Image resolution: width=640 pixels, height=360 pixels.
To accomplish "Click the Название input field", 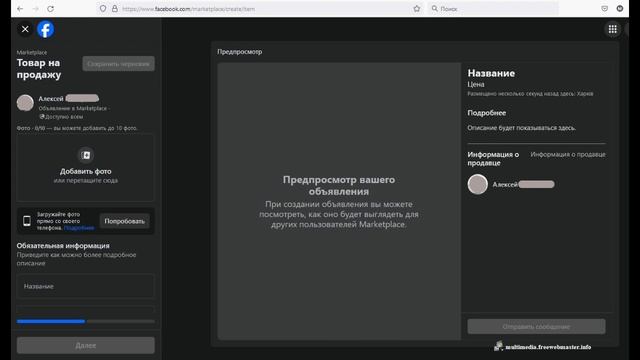I will click(x=86, y=286).
